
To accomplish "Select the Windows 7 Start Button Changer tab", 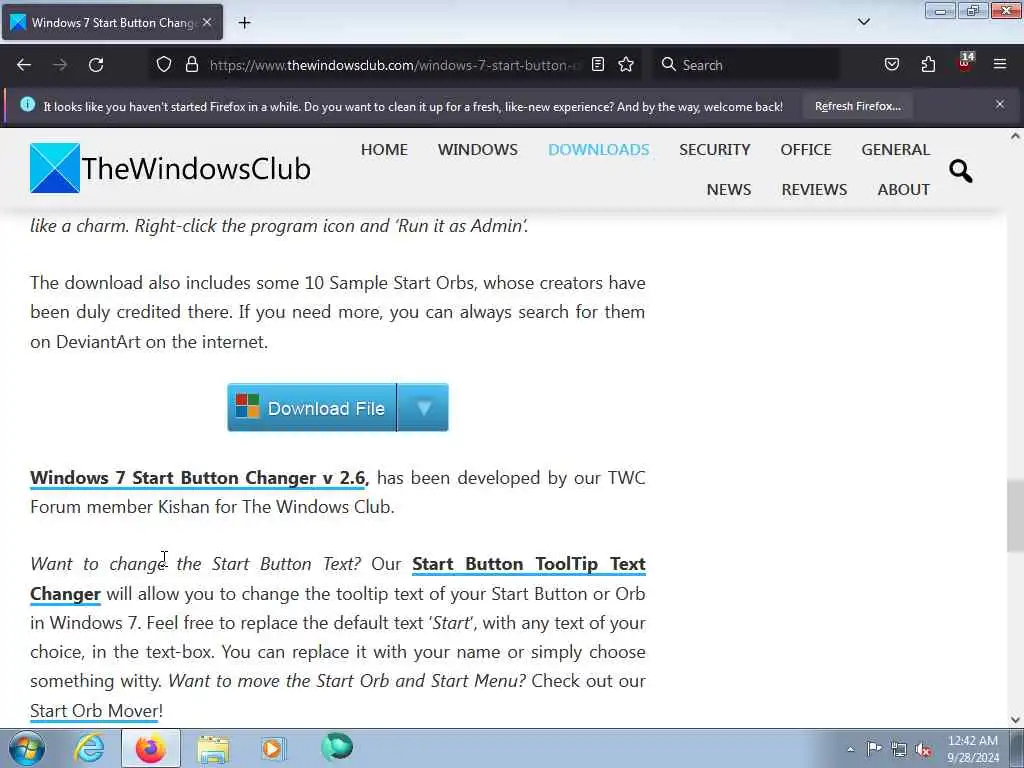I will click(112, 22).
